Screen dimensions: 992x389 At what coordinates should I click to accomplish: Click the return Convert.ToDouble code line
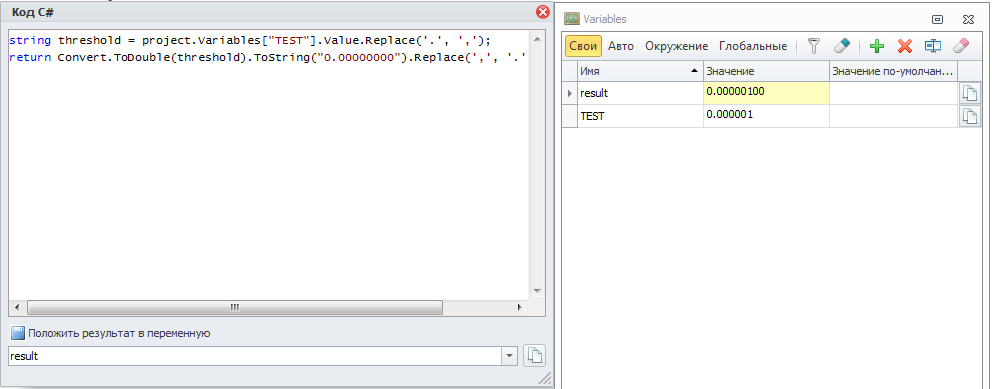268,58
